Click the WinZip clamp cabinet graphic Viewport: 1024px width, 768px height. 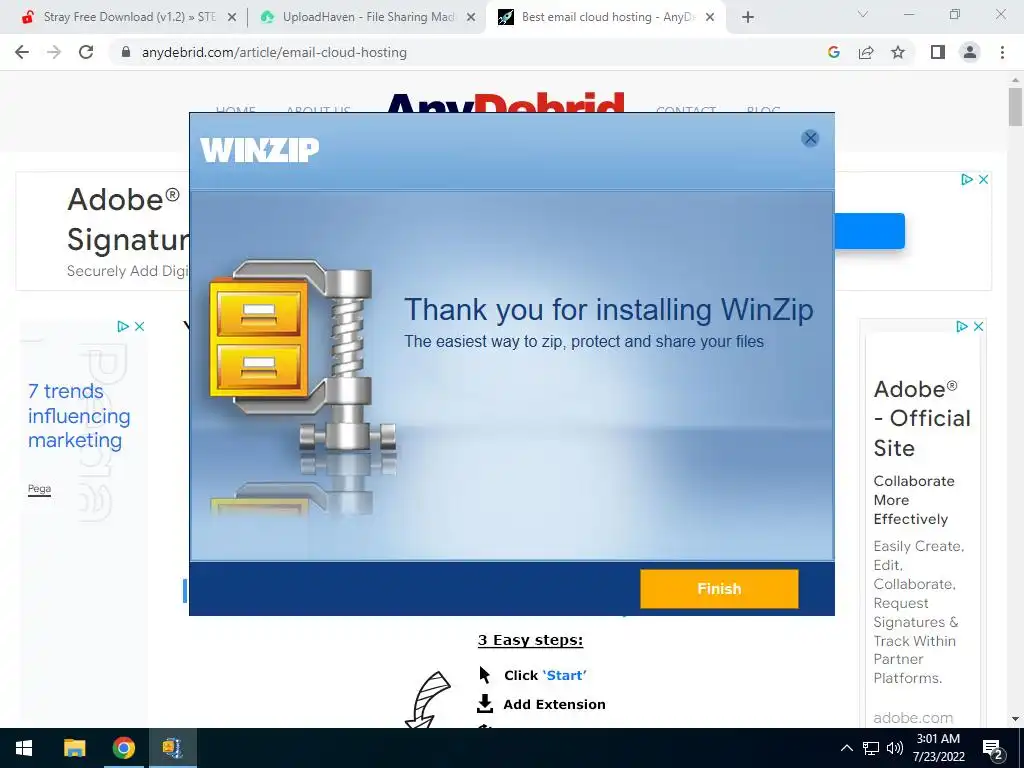click(x=302, y=356)
